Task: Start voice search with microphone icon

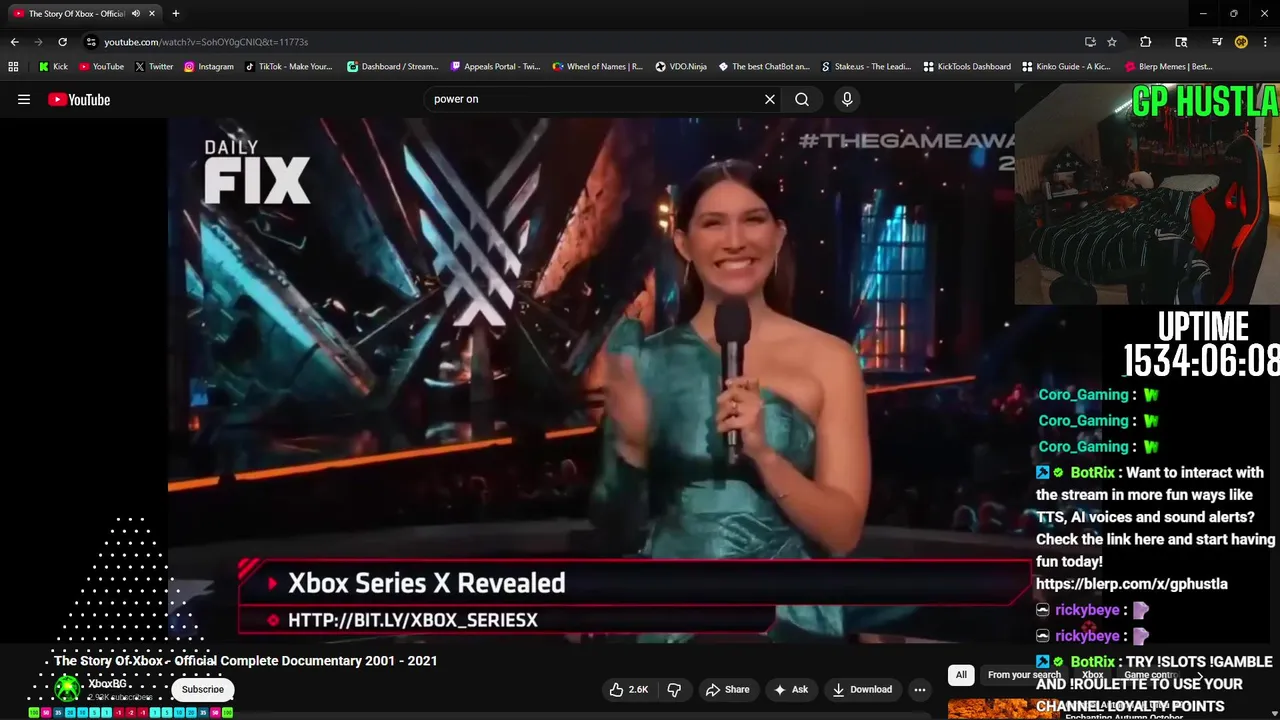Action: pyautogui.click(x=847, y=99)
